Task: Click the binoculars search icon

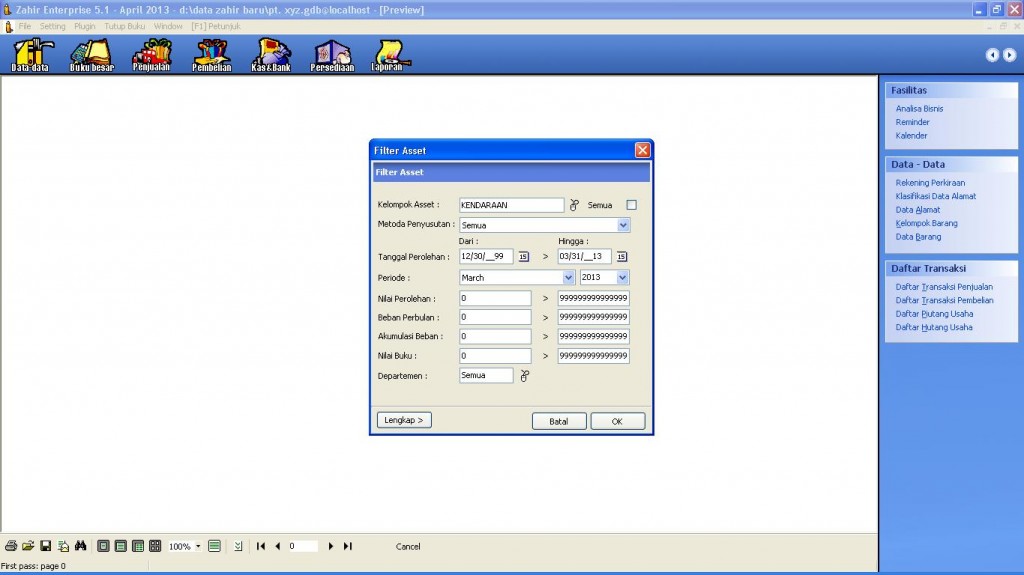Action: coord(80,546)
